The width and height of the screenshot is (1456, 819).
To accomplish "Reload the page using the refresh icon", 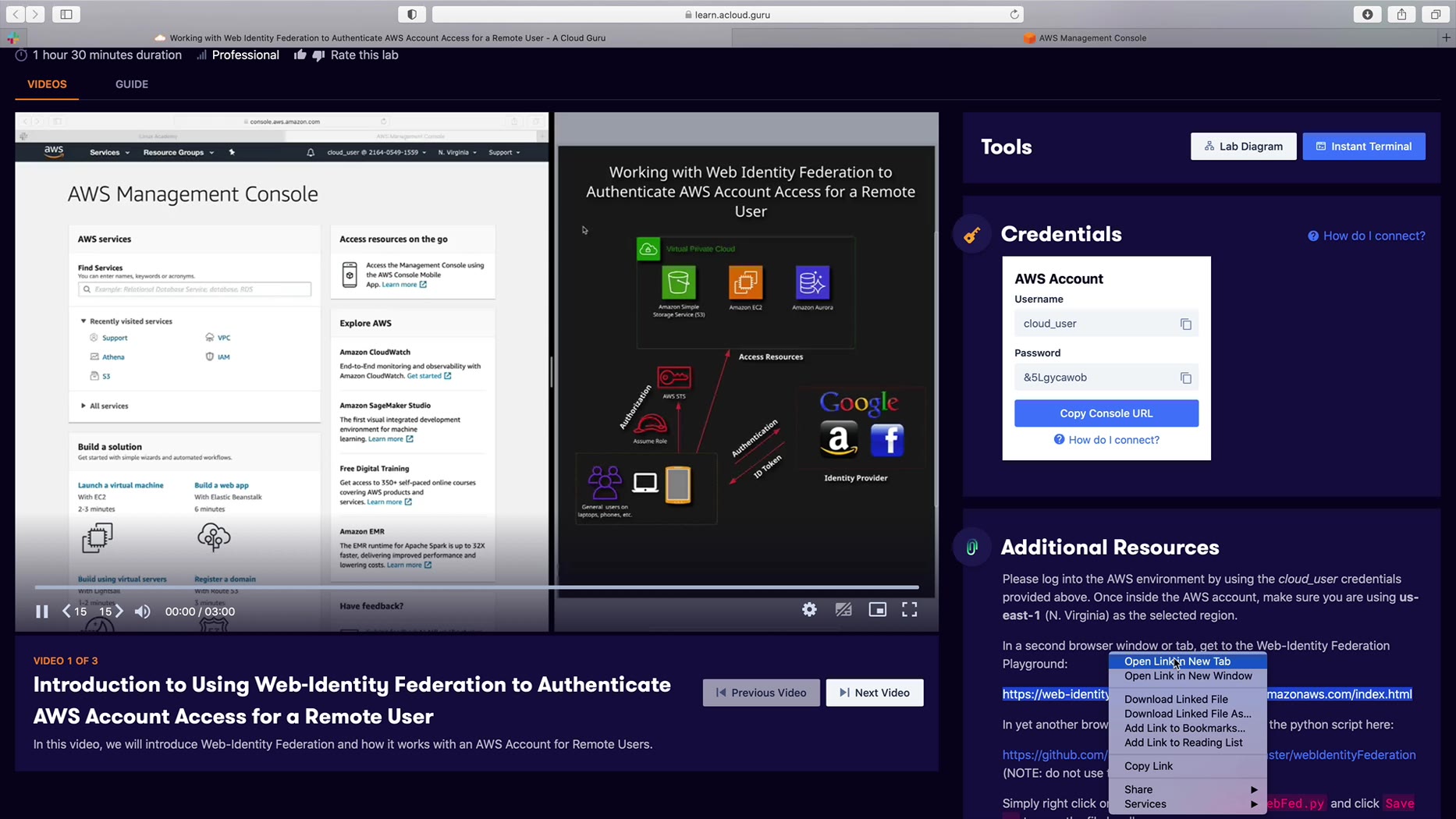I will click(x=1014, y=14).
